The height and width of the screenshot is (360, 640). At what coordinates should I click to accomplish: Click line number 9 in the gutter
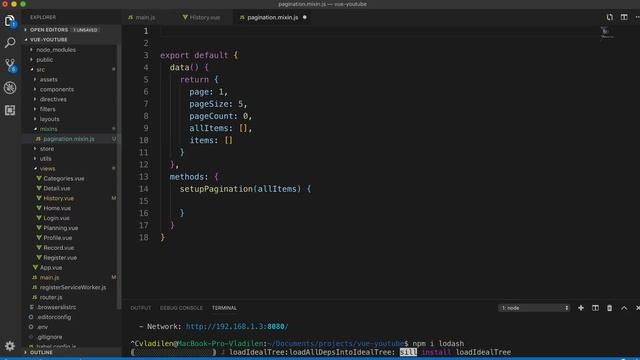(146, 128)
